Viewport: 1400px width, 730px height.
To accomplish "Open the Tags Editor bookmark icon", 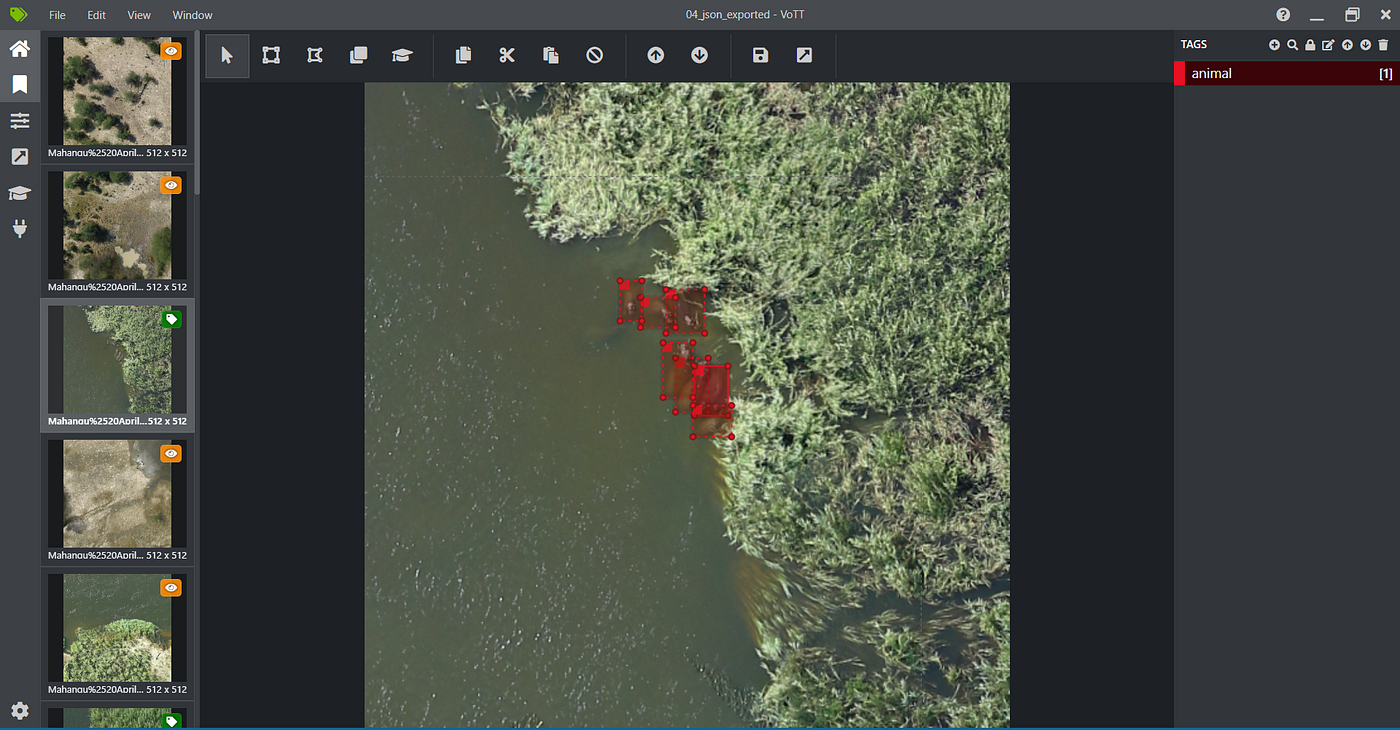I will click(x=20, y=84).
